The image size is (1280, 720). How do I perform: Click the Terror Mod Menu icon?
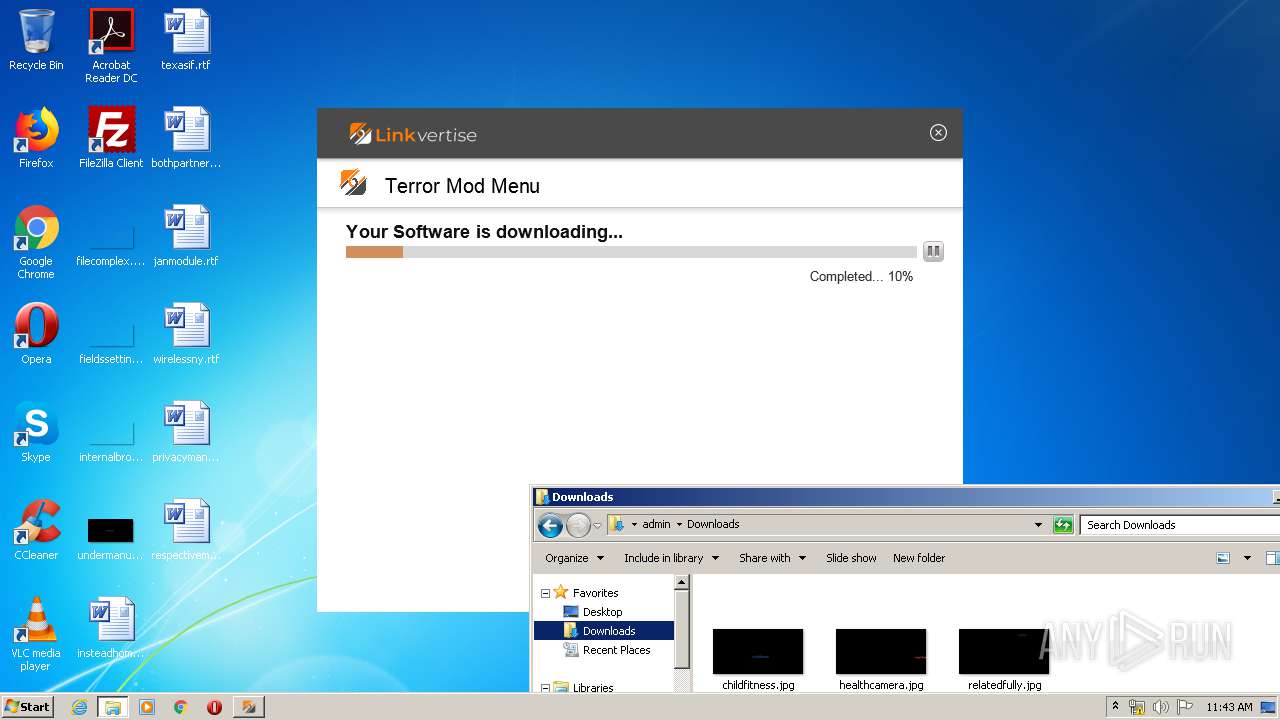353,184
